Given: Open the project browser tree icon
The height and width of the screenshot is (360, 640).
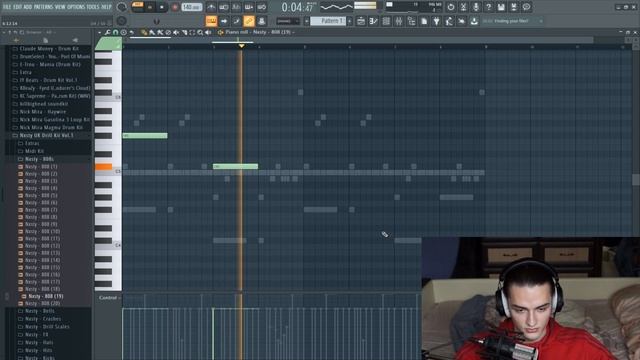Looking at the screenshot, I should pyautogui.click(x=411, y=21).
